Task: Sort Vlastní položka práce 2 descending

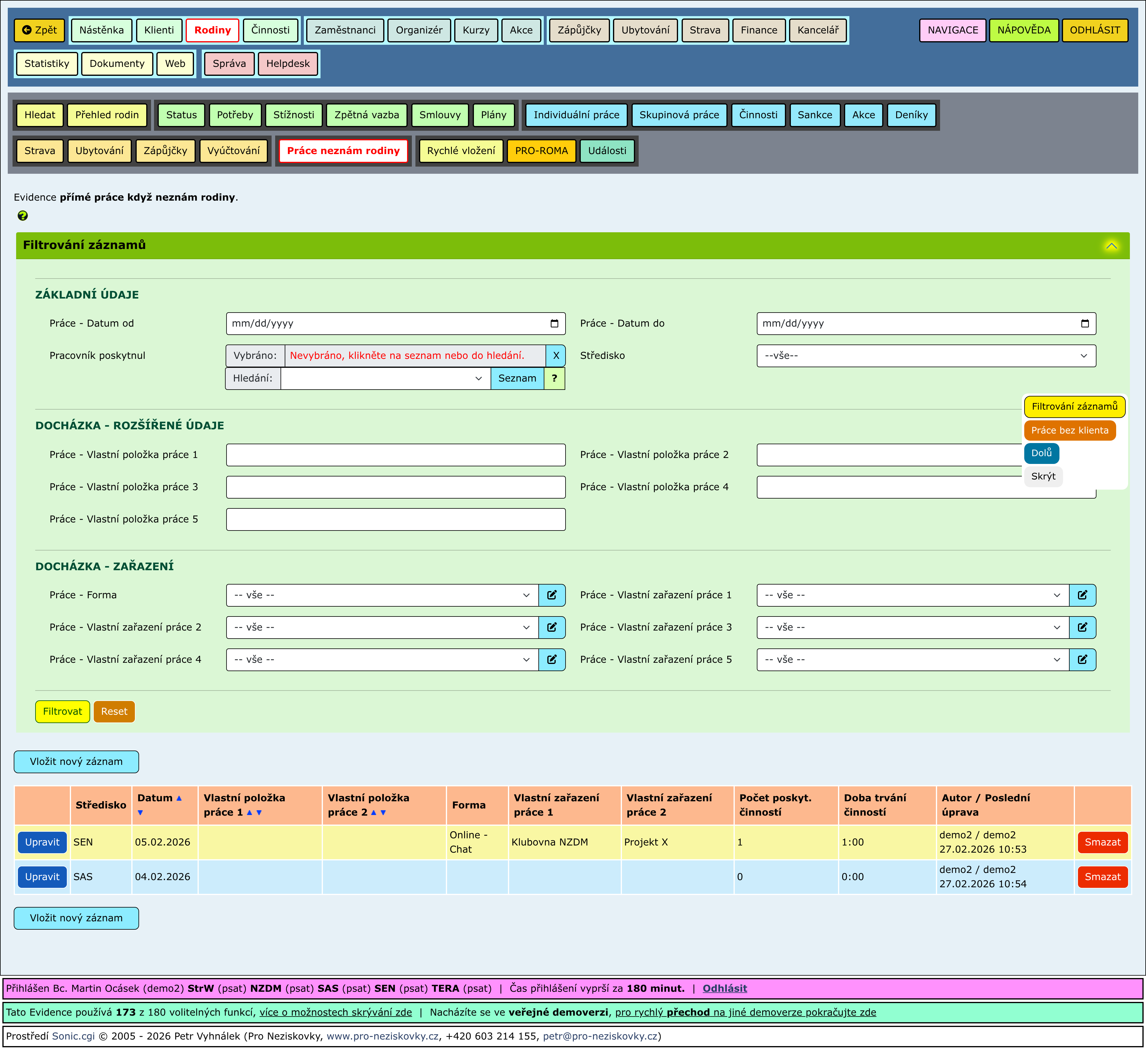Action: coord(383,813)
